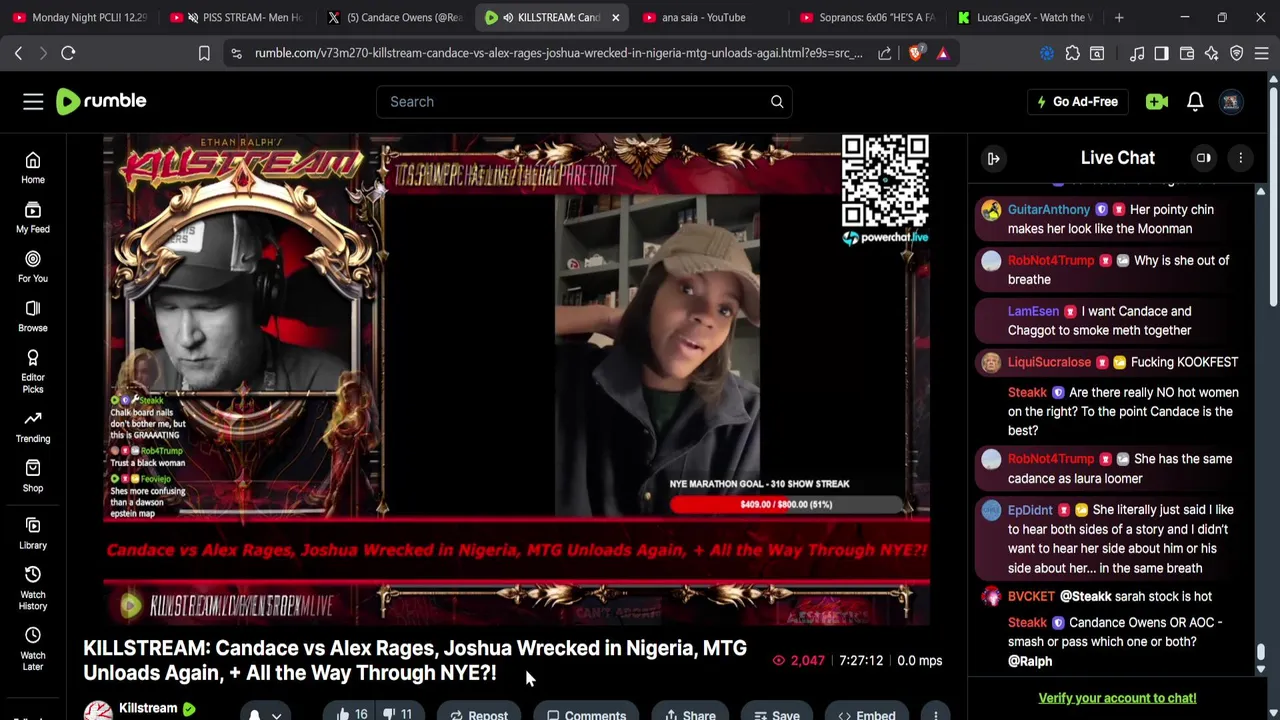The height and width of the screenshot is (720, 1280).
Task: Open Home in the sidebar
Action: click(x=33, y=168)
